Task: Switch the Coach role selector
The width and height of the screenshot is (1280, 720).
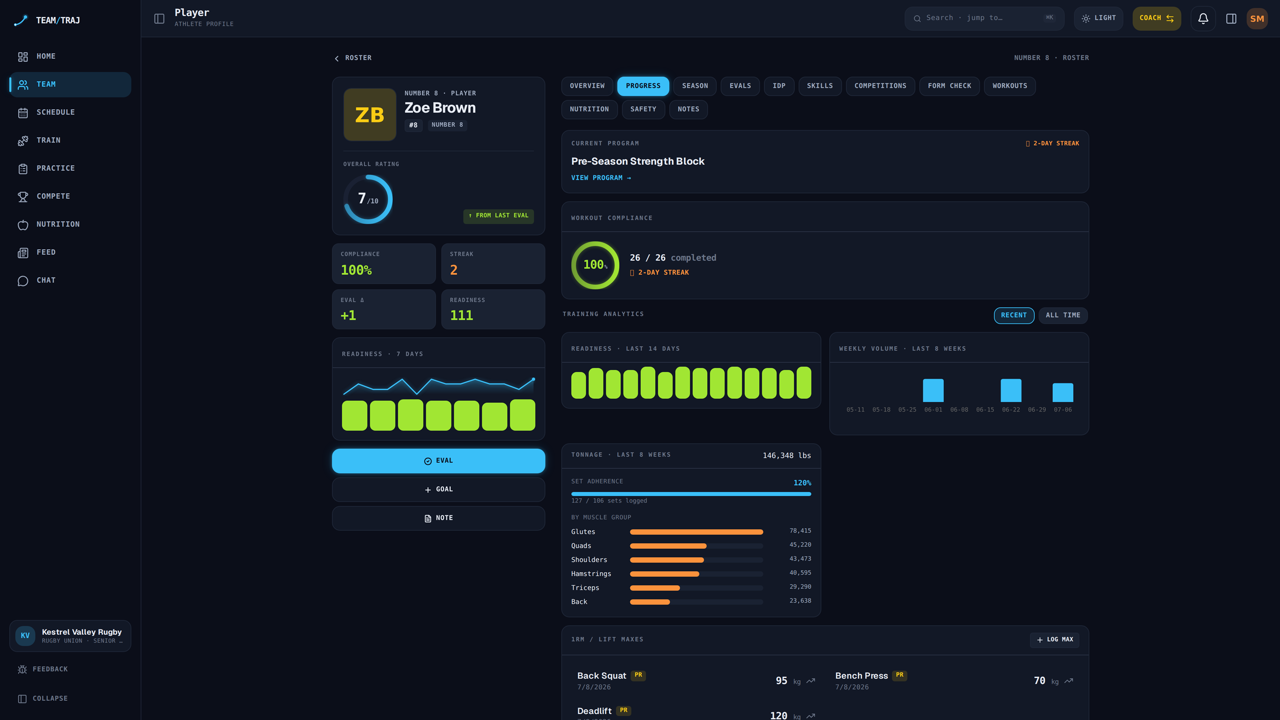Action: (1156, 18)
